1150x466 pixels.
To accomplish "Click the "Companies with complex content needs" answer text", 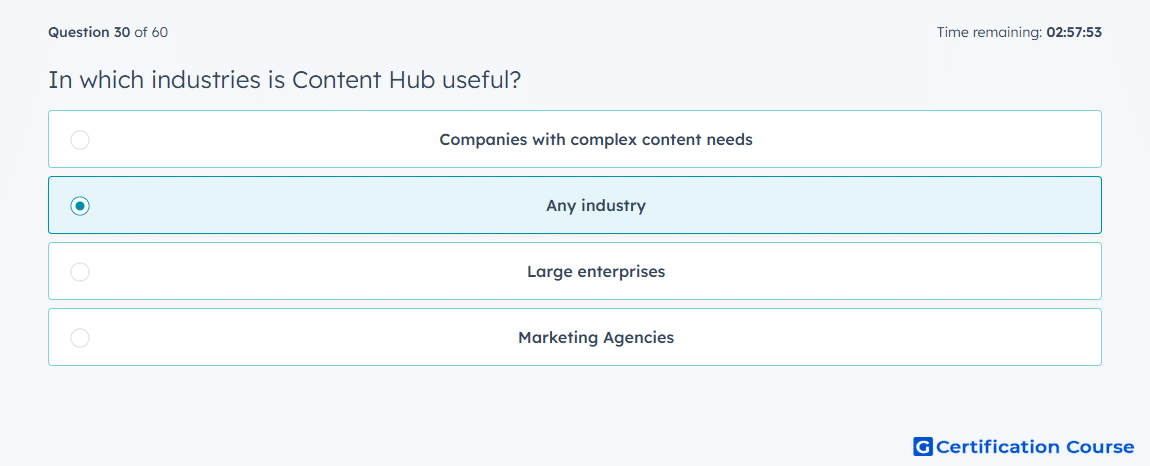I will point(596,139).
